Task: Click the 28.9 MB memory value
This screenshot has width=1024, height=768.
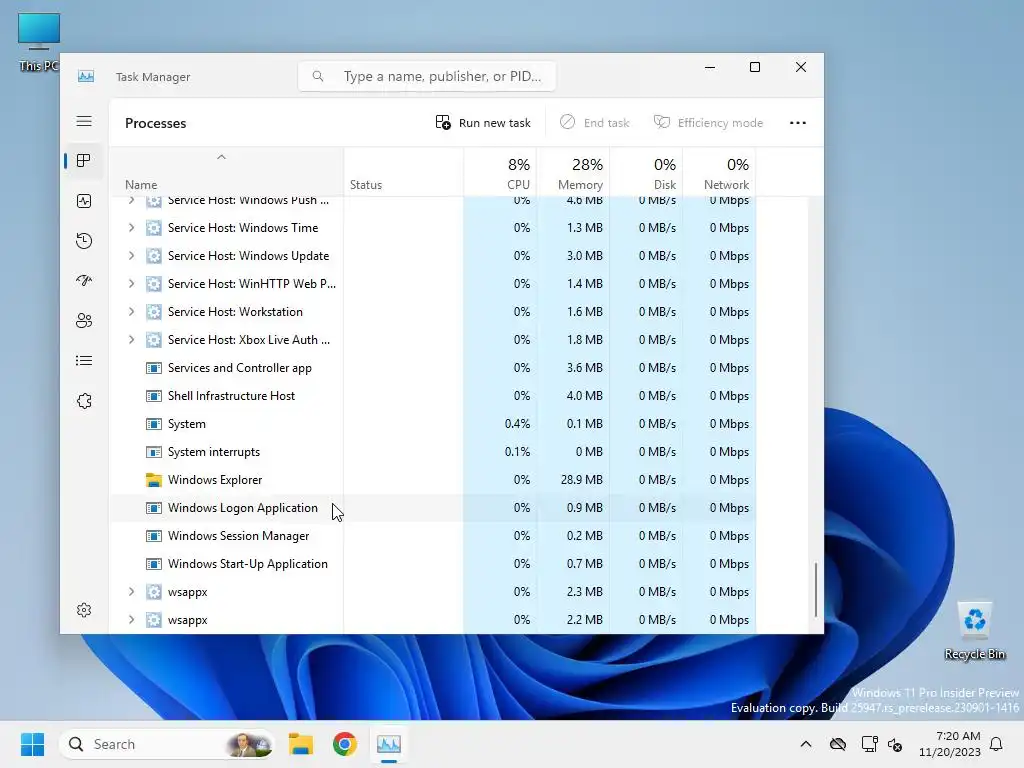Action: click(581, 480)
